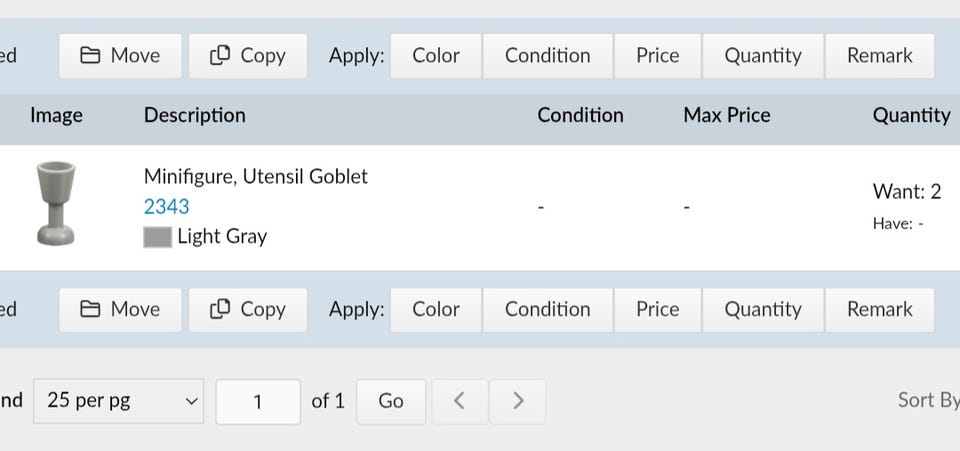Apply Quantity using the top toolbar
960x451 pixels.
click(763, 56)
